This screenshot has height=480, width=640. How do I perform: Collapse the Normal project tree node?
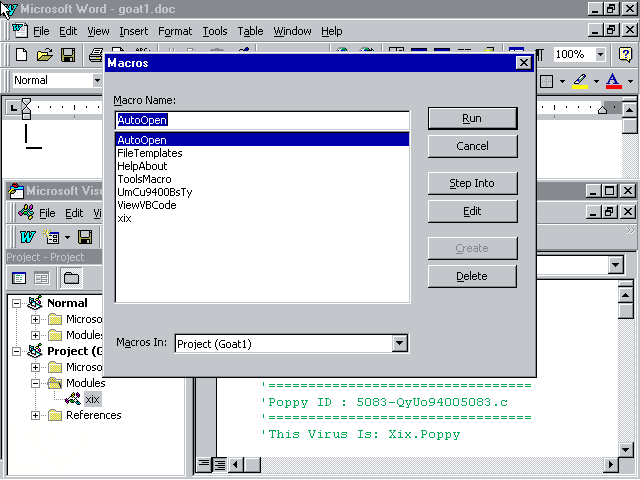tap(16, 303)
